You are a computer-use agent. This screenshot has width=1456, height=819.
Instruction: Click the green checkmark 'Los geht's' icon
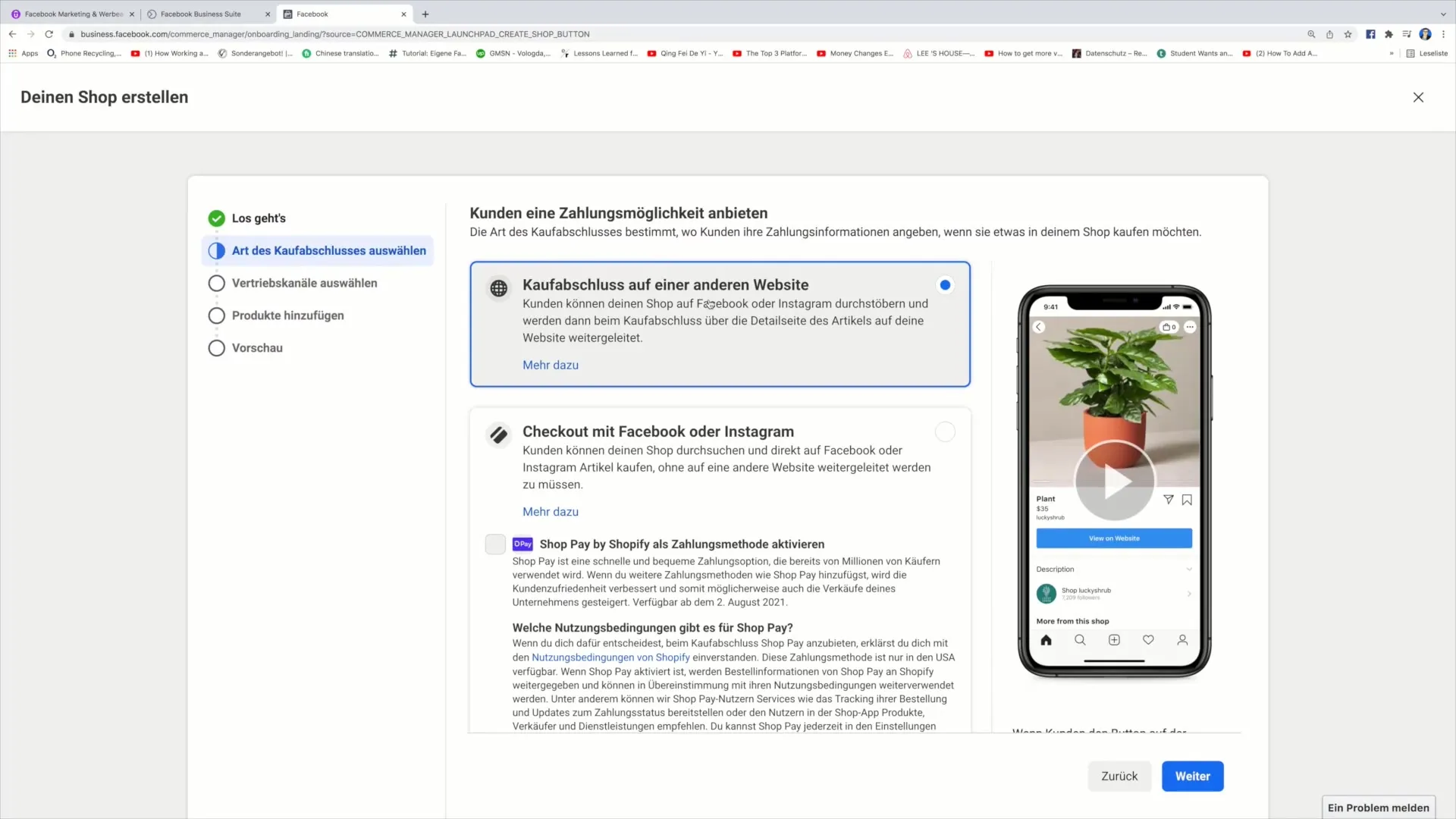217,217
